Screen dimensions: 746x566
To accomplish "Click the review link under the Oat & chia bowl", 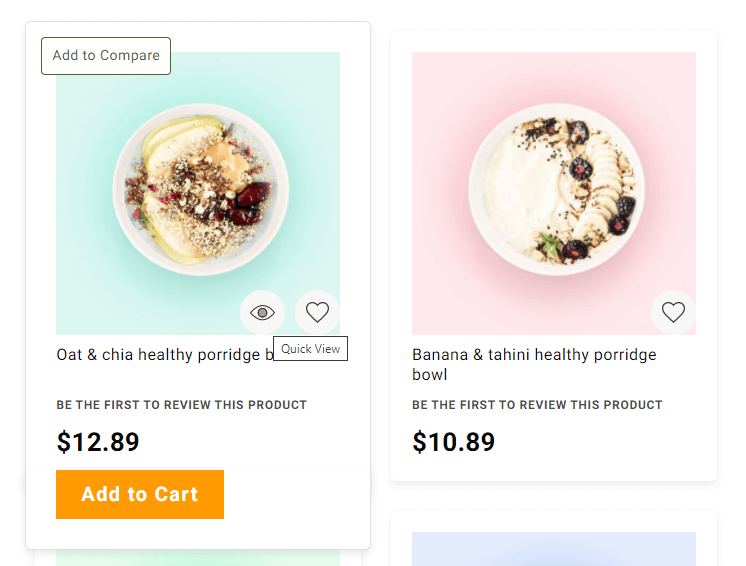I will tap(181, 405).
